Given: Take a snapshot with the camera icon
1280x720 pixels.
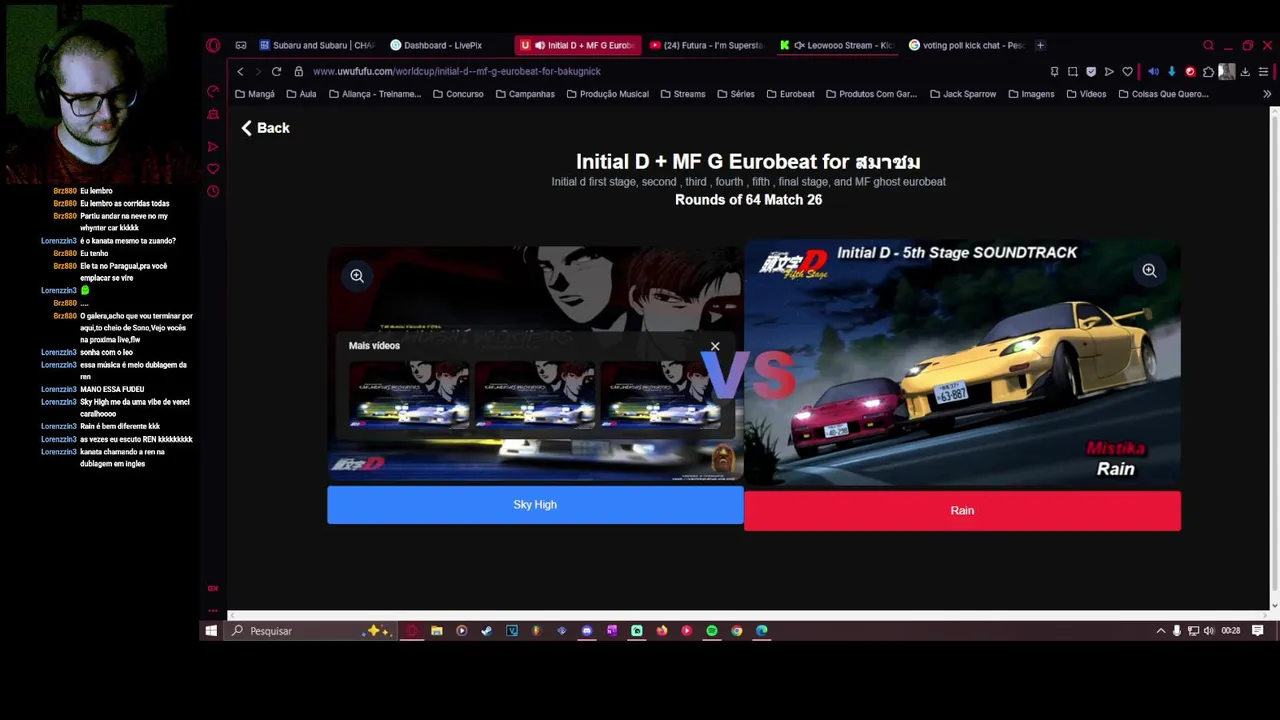Looking at the screenshot, I should tap(1072, 71).
